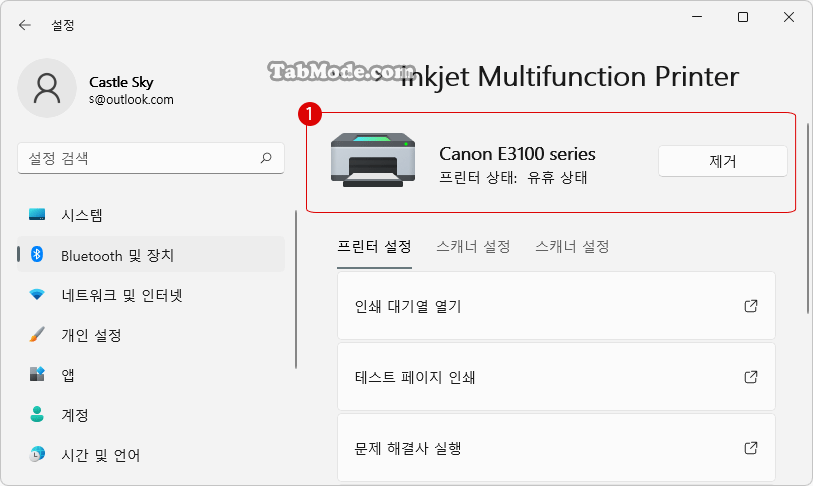Click the Bluetooth icon in sidebar
The height and width of the screenshot is (486, 813).
[x=37, y=254]
